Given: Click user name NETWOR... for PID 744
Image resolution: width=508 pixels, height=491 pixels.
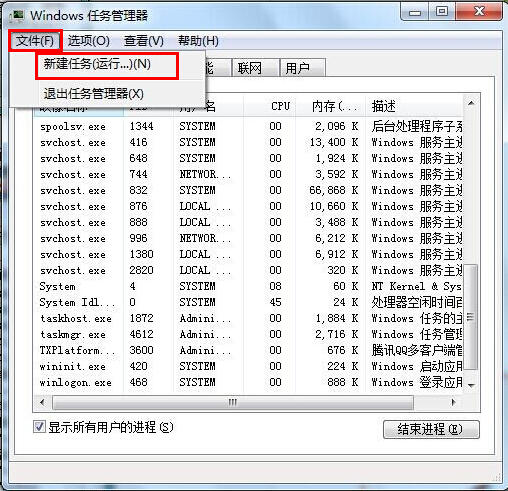Looking at the screenshot, I should (x=205, y=174).
